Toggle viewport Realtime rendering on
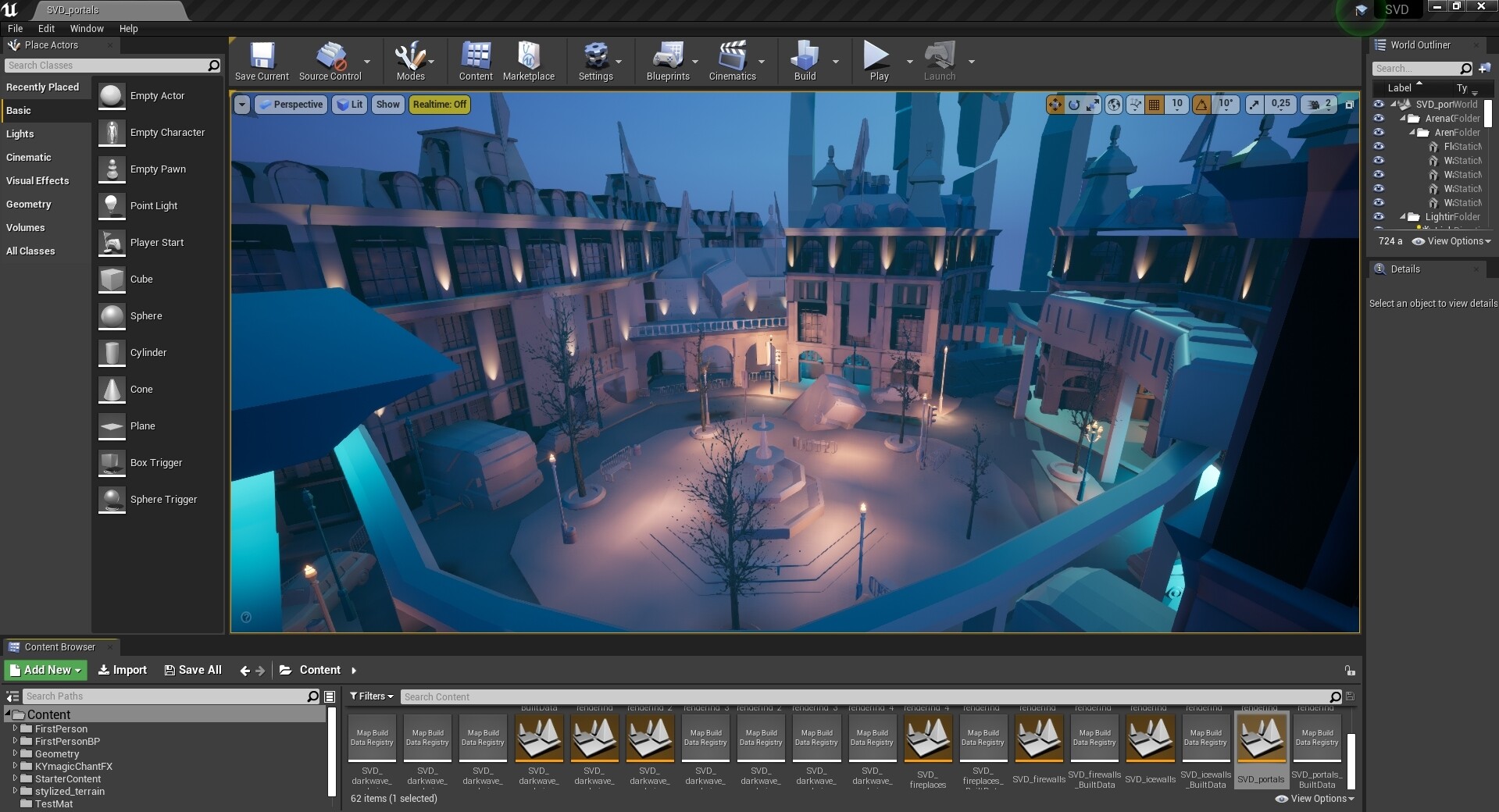The width and height of the screenshot is (1499, 812). (x=439, y=104)
